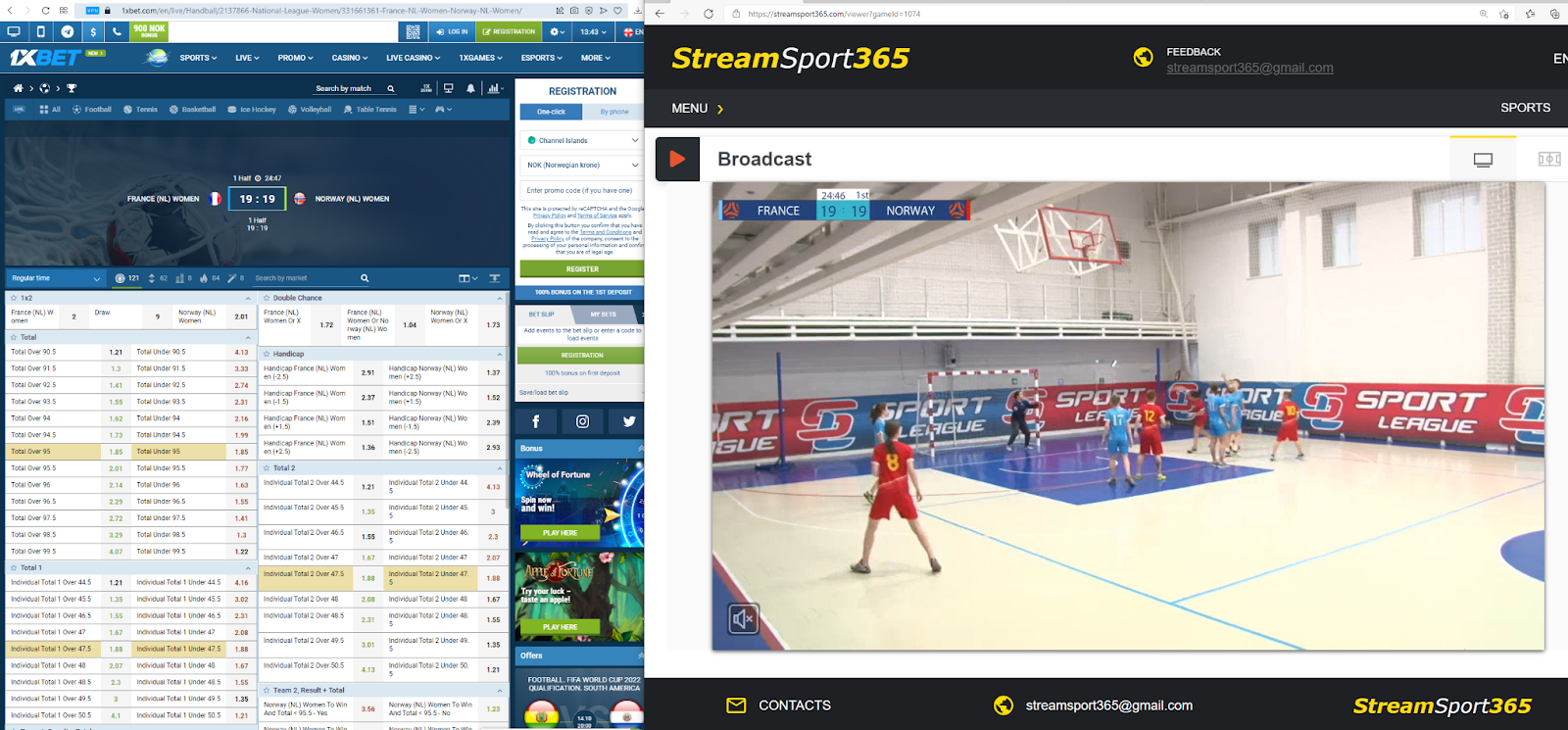
Task: Reload the 1xBet browser page
Action: pyautogui.click(x=45, y=11)
